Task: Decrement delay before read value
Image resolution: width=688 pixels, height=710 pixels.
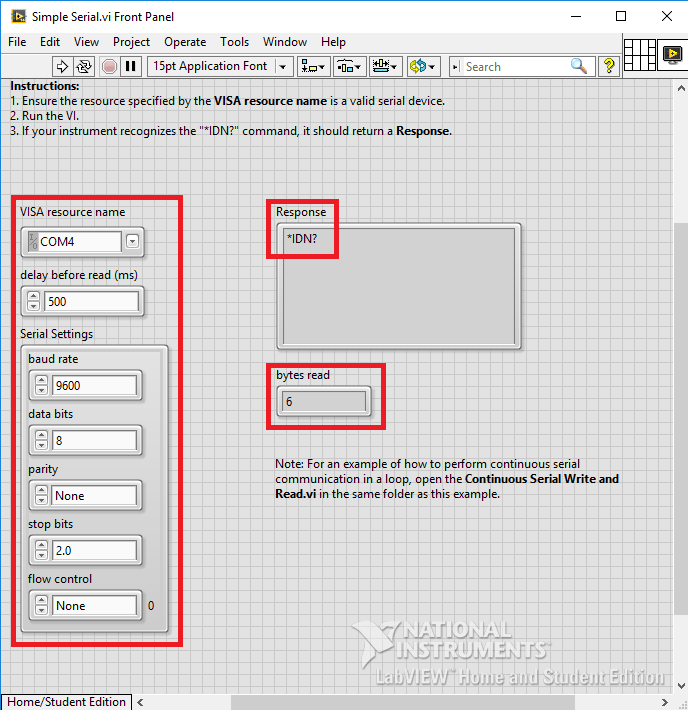Action: (33, 307)
